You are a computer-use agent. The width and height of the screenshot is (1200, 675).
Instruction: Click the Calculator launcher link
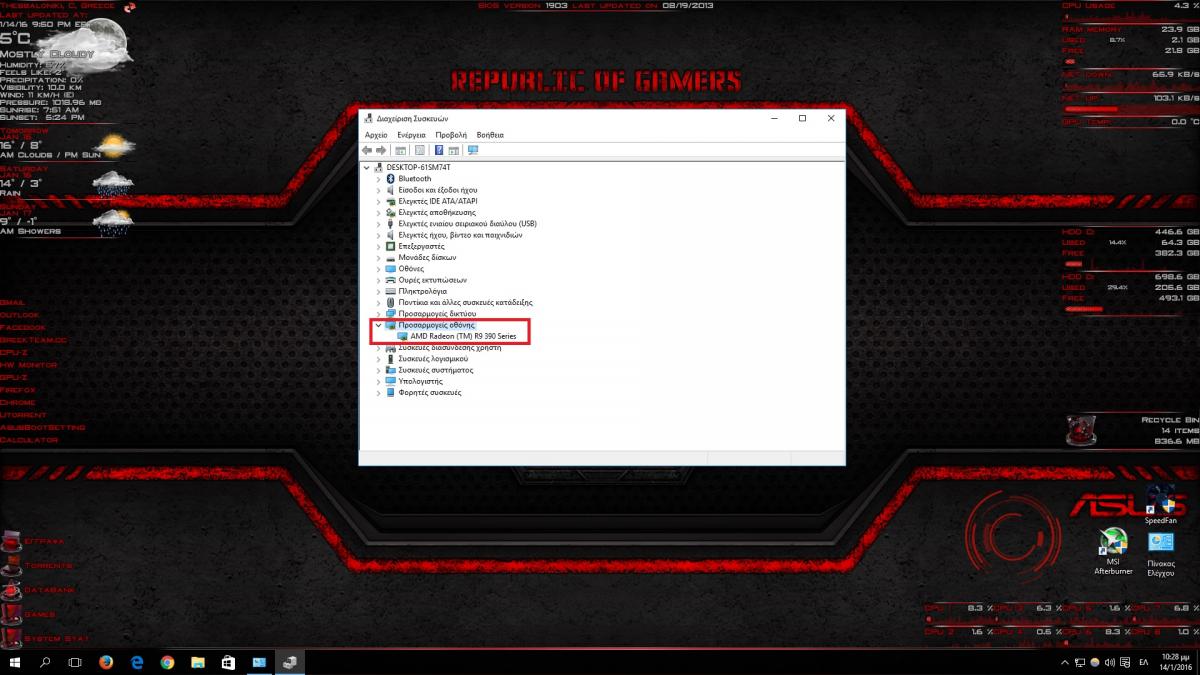29,440
